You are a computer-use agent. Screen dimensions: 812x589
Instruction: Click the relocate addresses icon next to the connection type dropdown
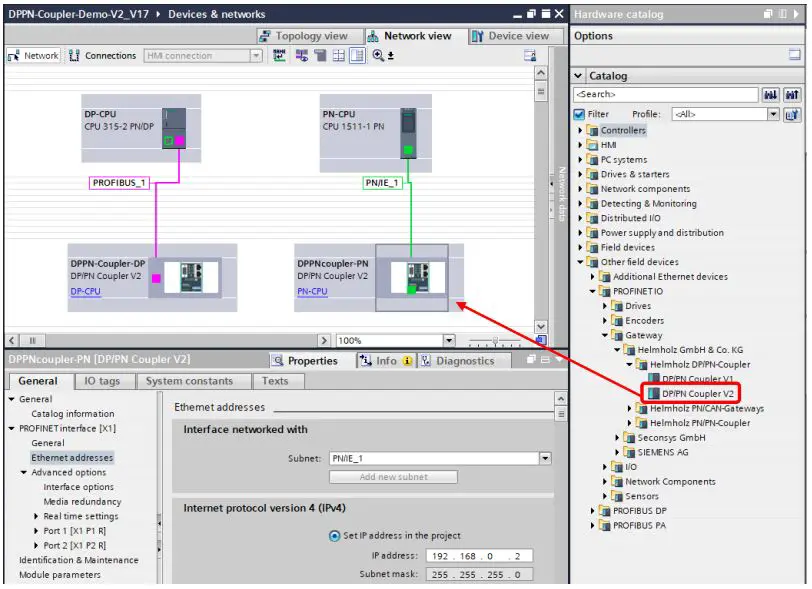[279, 55]
